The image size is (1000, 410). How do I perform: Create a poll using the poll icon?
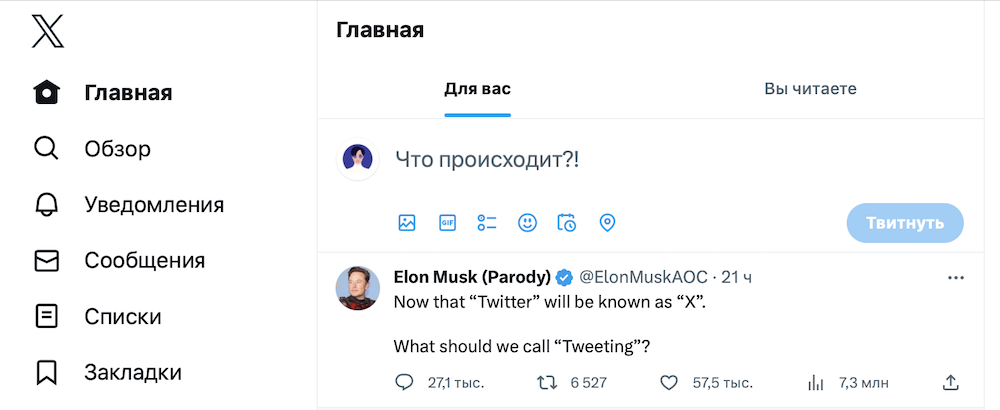[x=487, y=223]
